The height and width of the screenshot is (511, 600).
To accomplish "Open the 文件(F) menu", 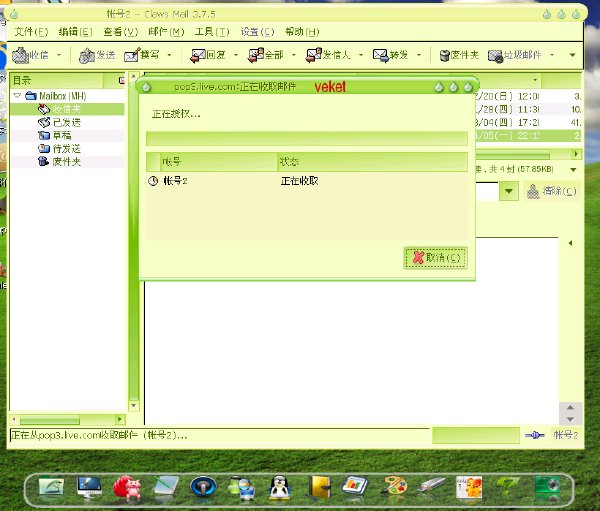I will [x=31, y=32].
